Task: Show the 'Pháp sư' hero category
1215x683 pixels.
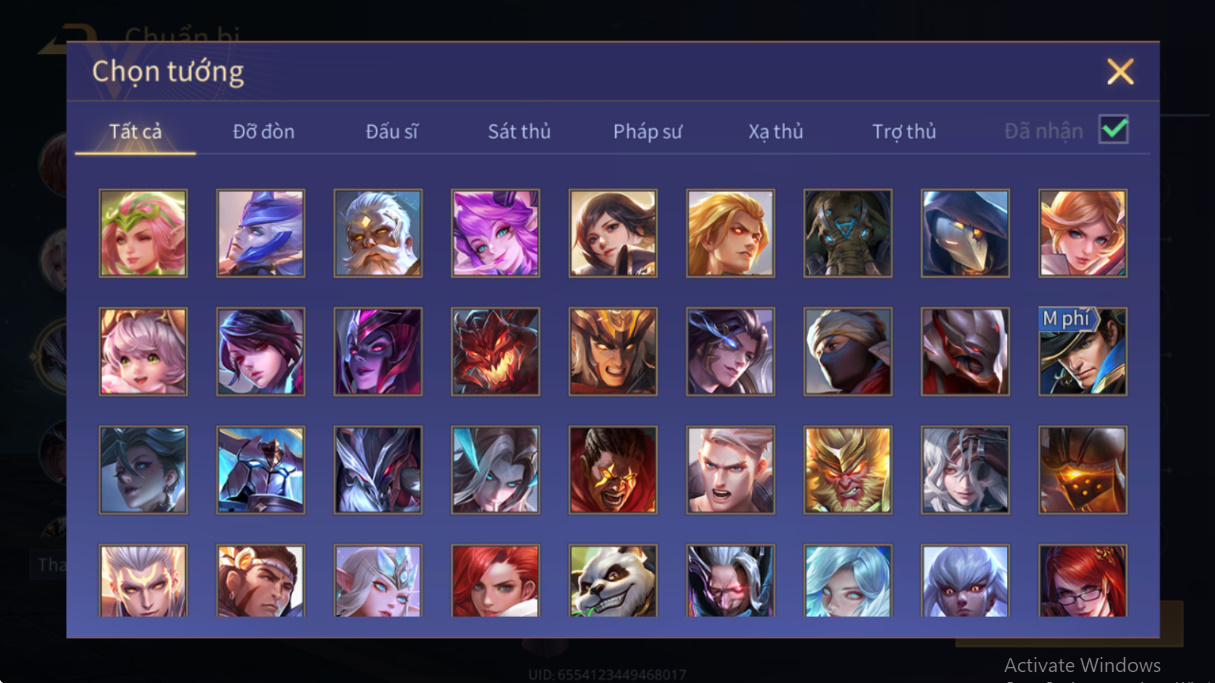Action: pos(648,131)
